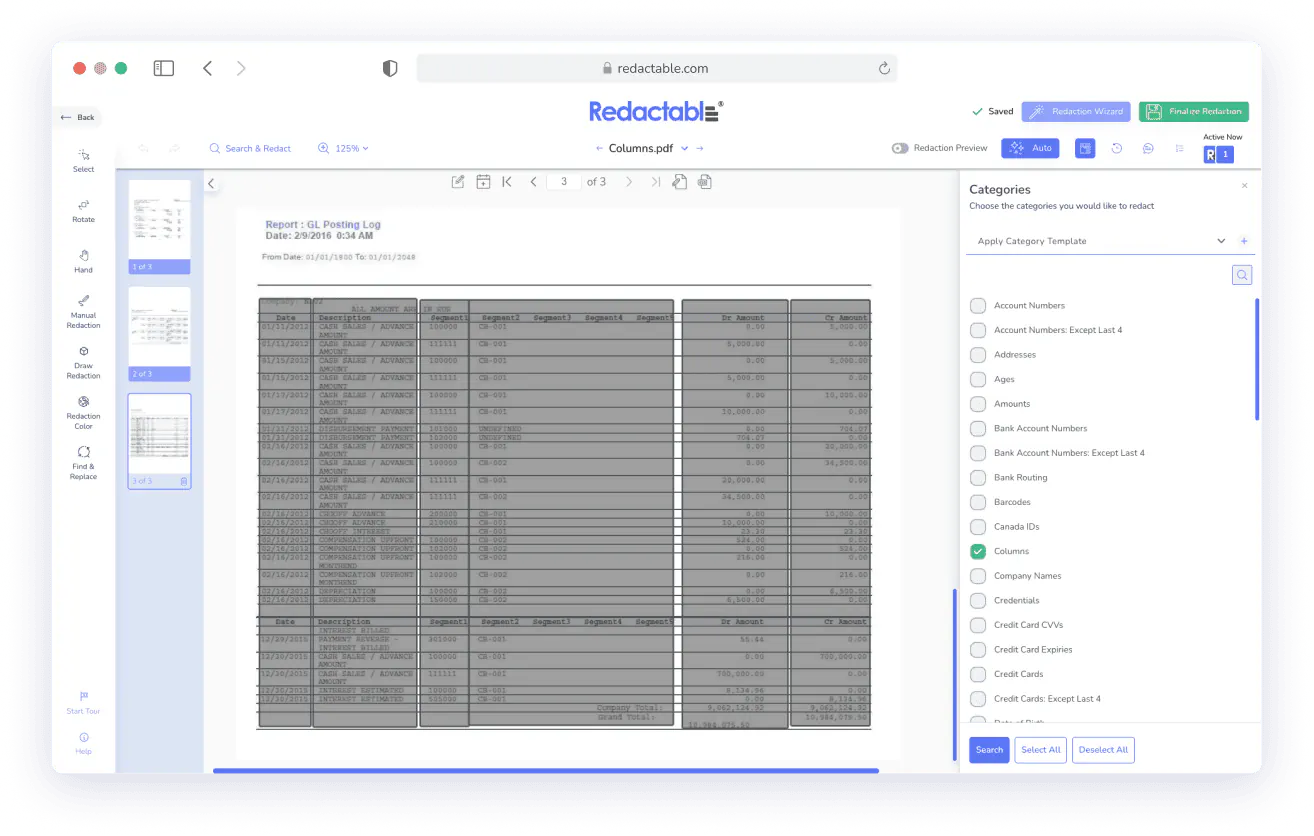Add new category template plus icon
The height and width of the screenshot is (836, 1314).
pos(1244,241)
